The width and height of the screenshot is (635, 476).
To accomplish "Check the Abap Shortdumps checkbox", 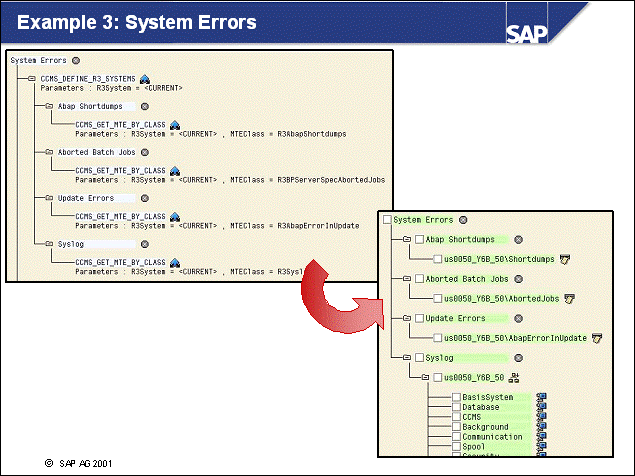I will pyautogui.click(x=418, y=239).
